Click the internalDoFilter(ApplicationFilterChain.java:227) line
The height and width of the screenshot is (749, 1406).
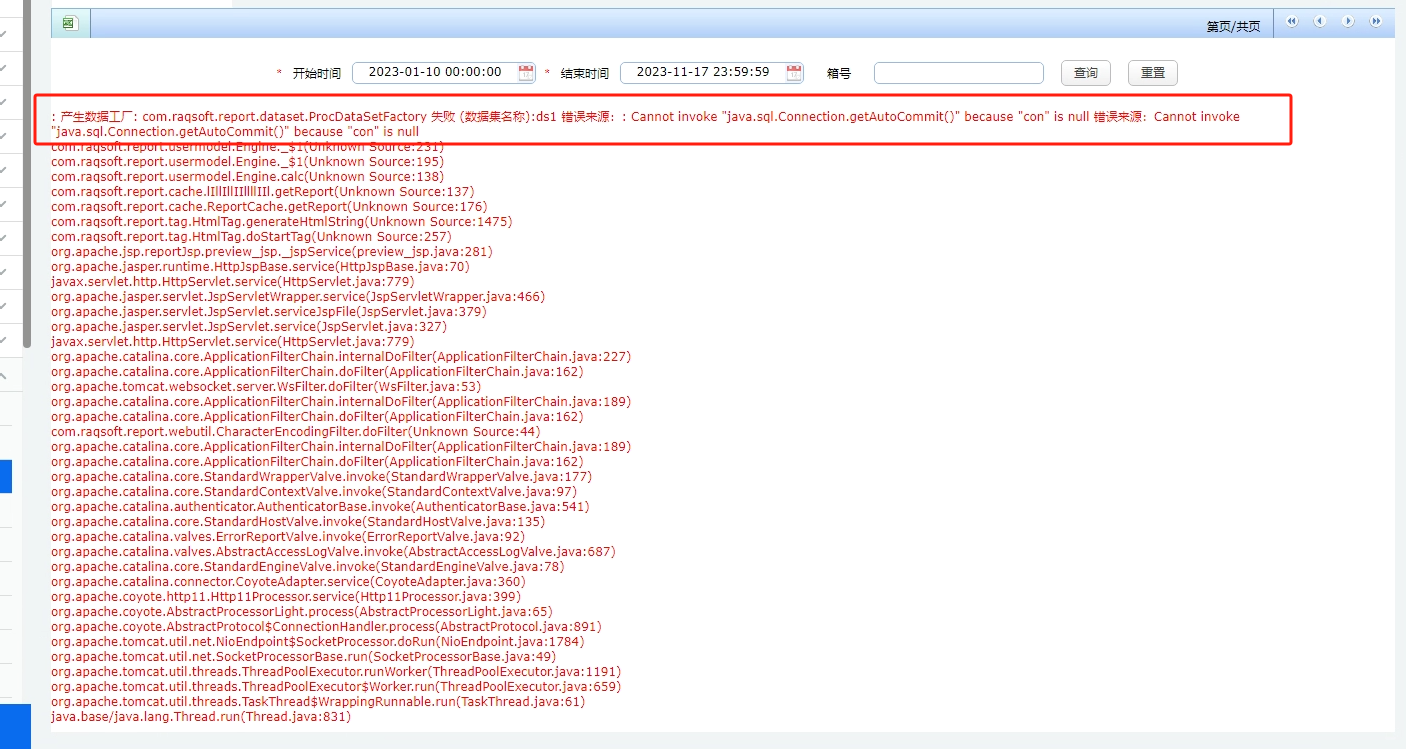pos(341,356)
